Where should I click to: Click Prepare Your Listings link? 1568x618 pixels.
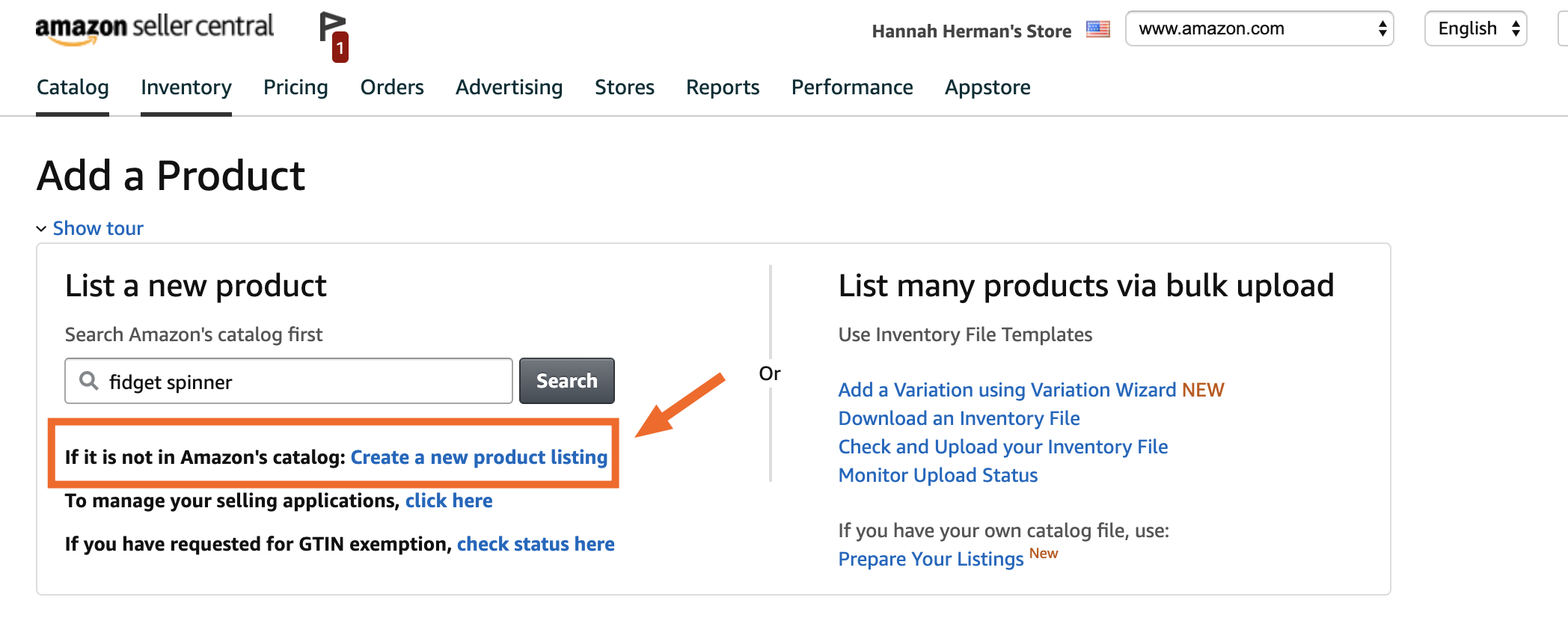pyautogui.click(x=931, y=559)
